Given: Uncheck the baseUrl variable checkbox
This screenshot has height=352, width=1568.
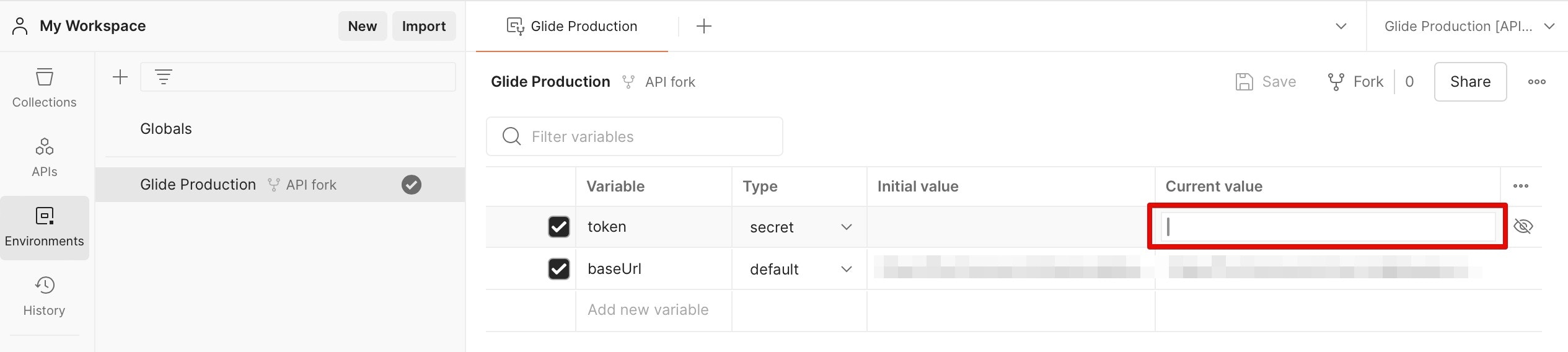Looking at the screenshot, I should pyautogui.click(x=558, y=269).
